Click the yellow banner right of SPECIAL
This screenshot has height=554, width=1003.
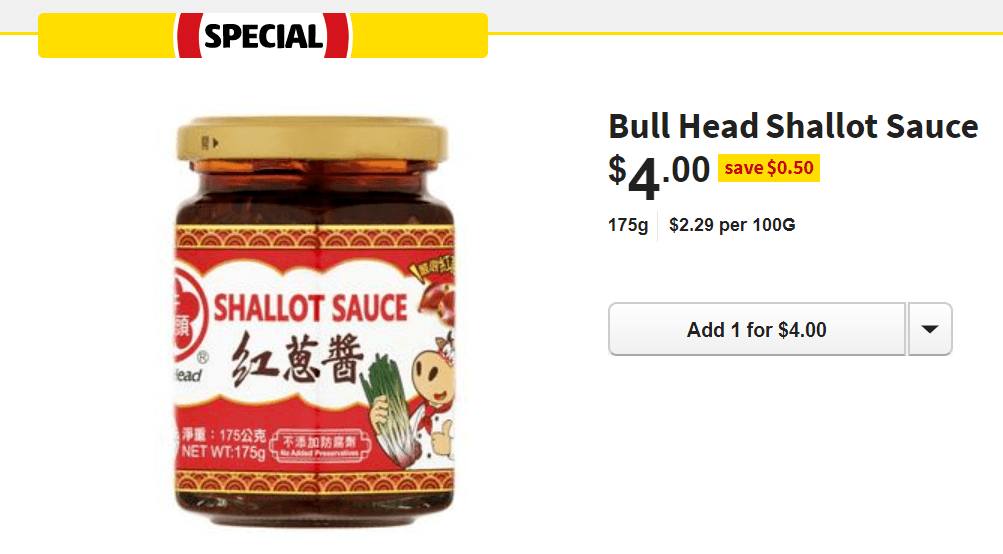click(x=420, y=36)
